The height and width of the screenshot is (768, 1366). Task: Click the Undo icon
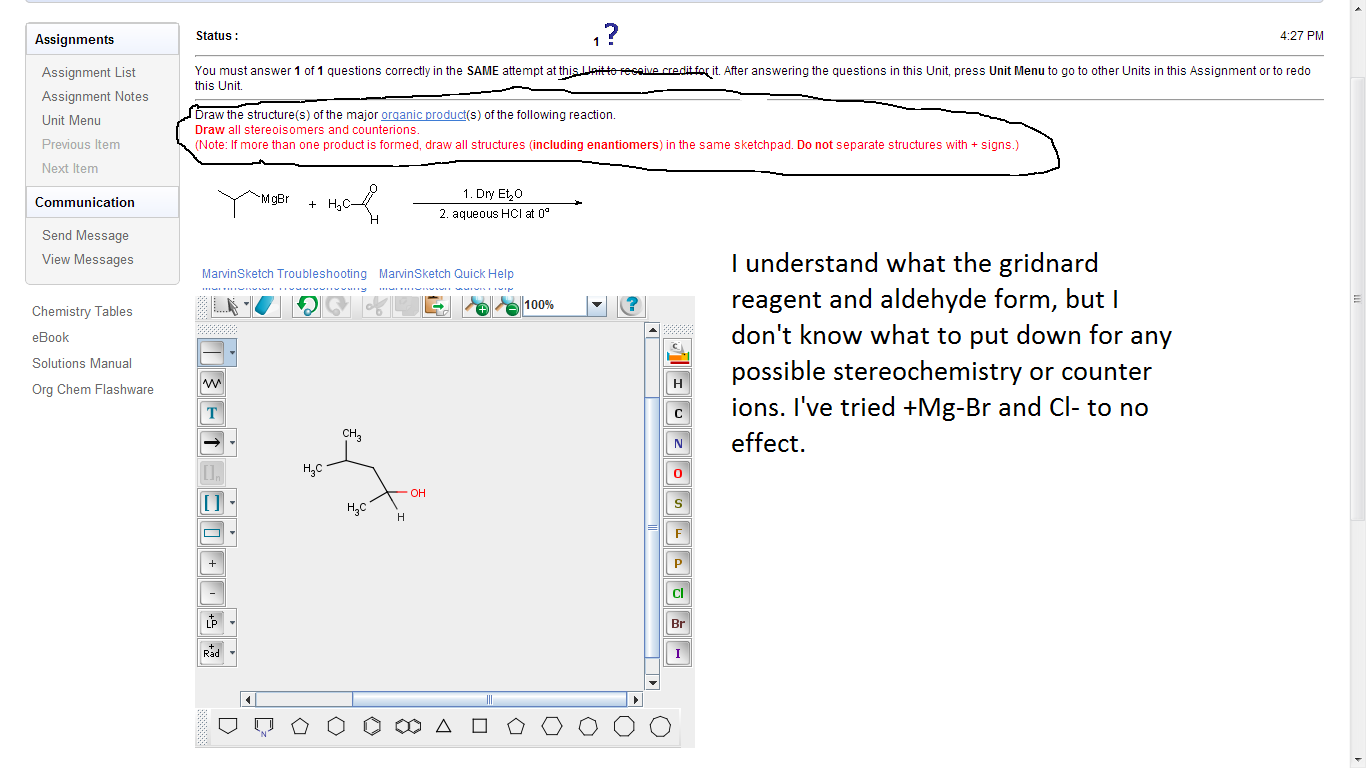306,305
